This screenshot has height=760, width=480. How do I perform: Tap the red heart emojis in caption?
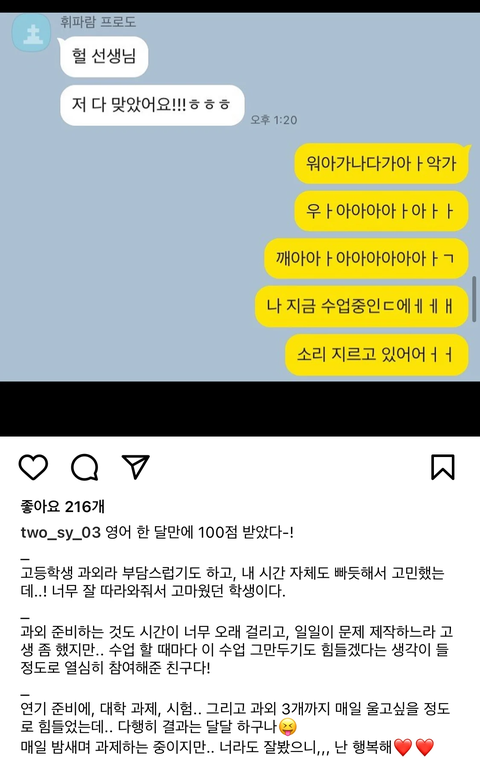(414, 747)
